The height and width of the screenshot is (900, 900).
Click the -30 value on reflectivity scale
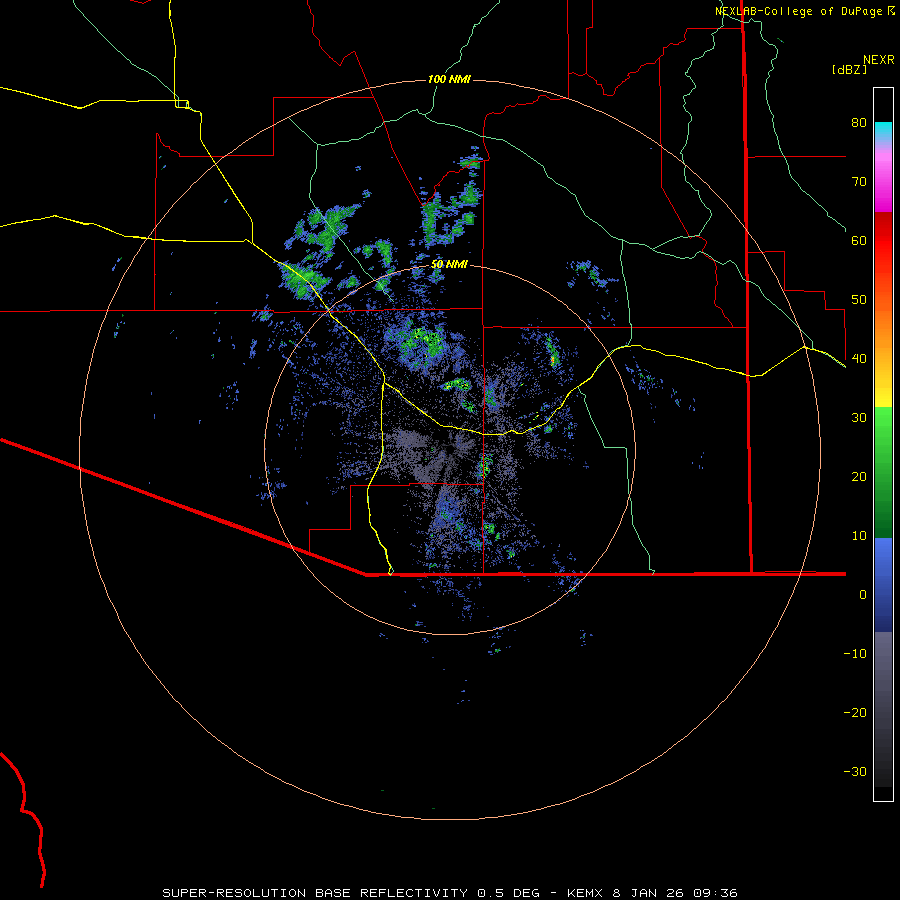[855, 772]
